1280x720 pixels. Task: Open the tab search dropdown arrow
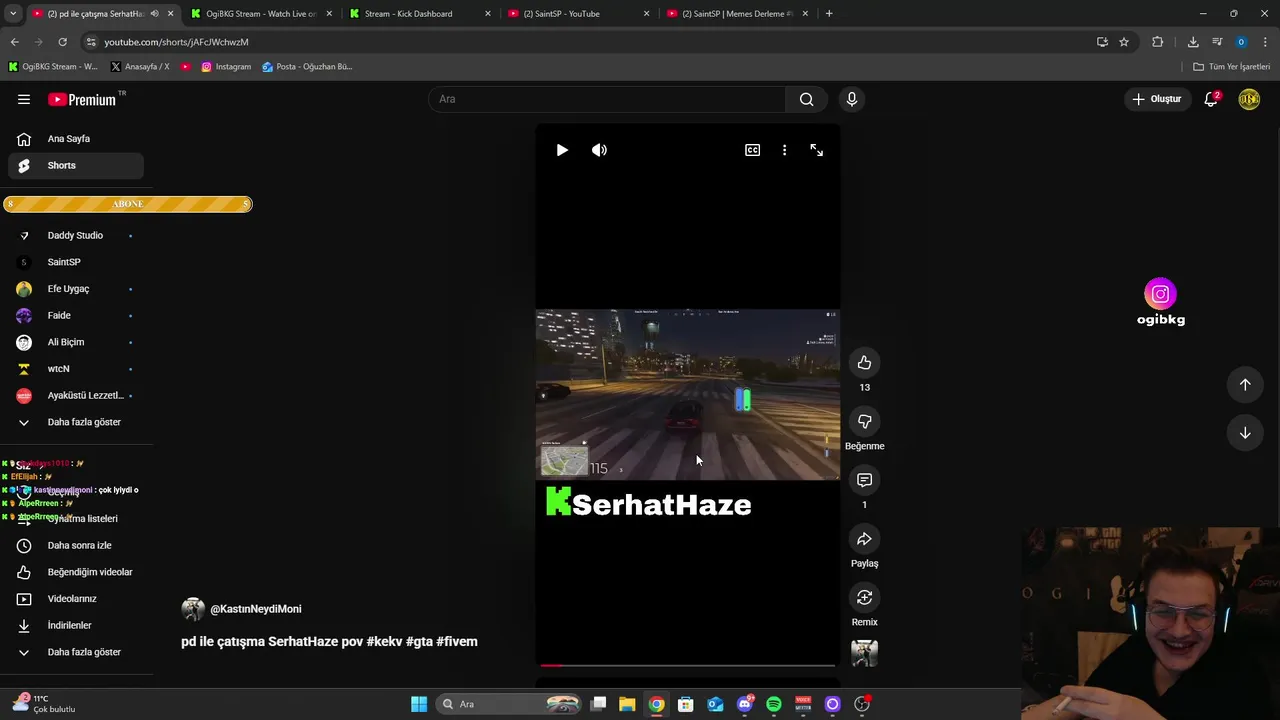point(13,14)
